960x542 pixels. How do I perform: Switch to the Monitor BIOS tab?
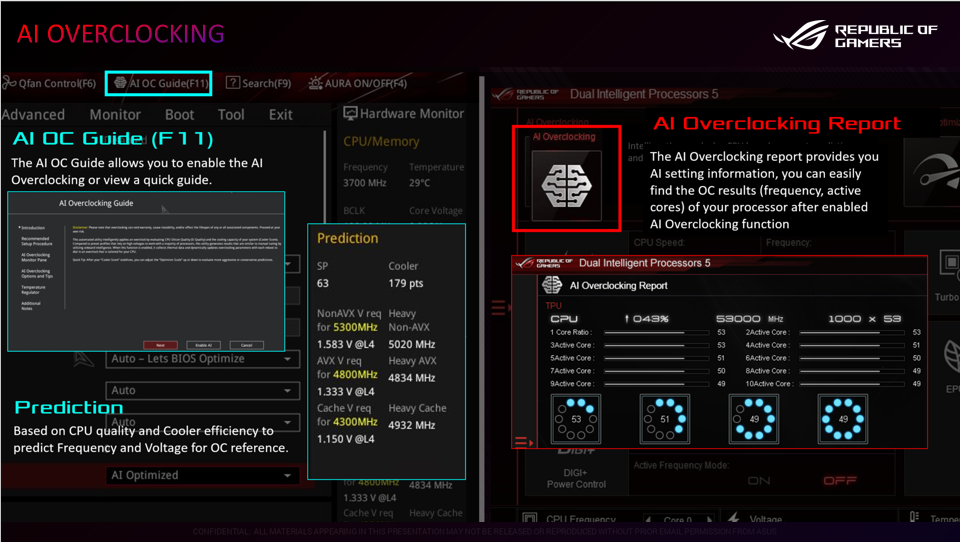pos(115,115)
